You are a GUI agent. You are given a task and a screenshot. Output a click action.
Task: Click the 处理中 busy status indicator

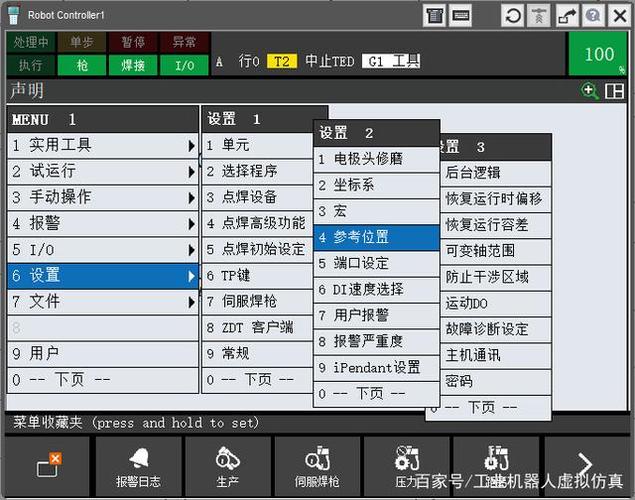[x=31, y=42]
